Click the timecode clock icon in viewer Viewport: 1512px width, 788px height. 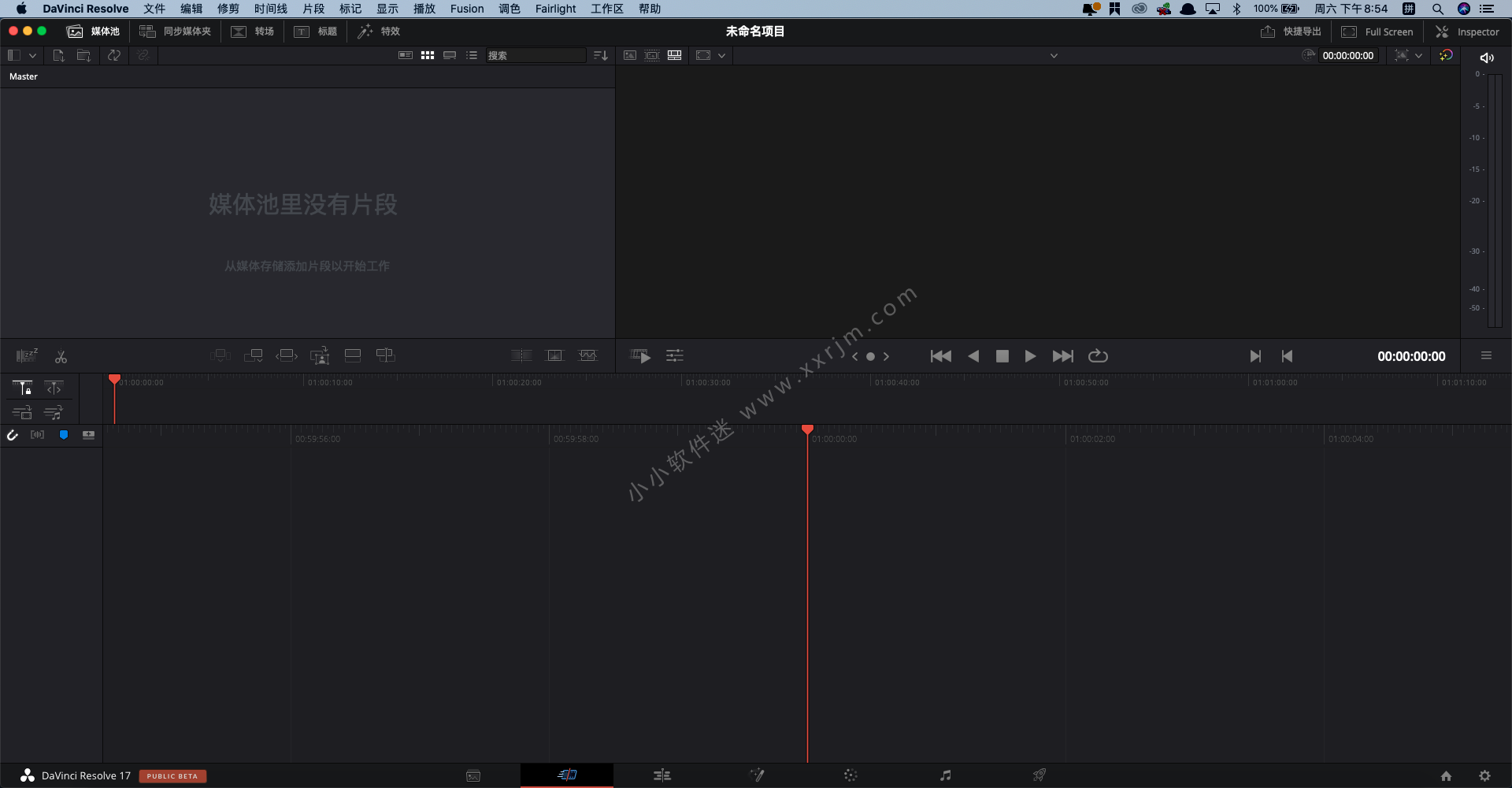pyautogui.click(x=1309, y=55)
